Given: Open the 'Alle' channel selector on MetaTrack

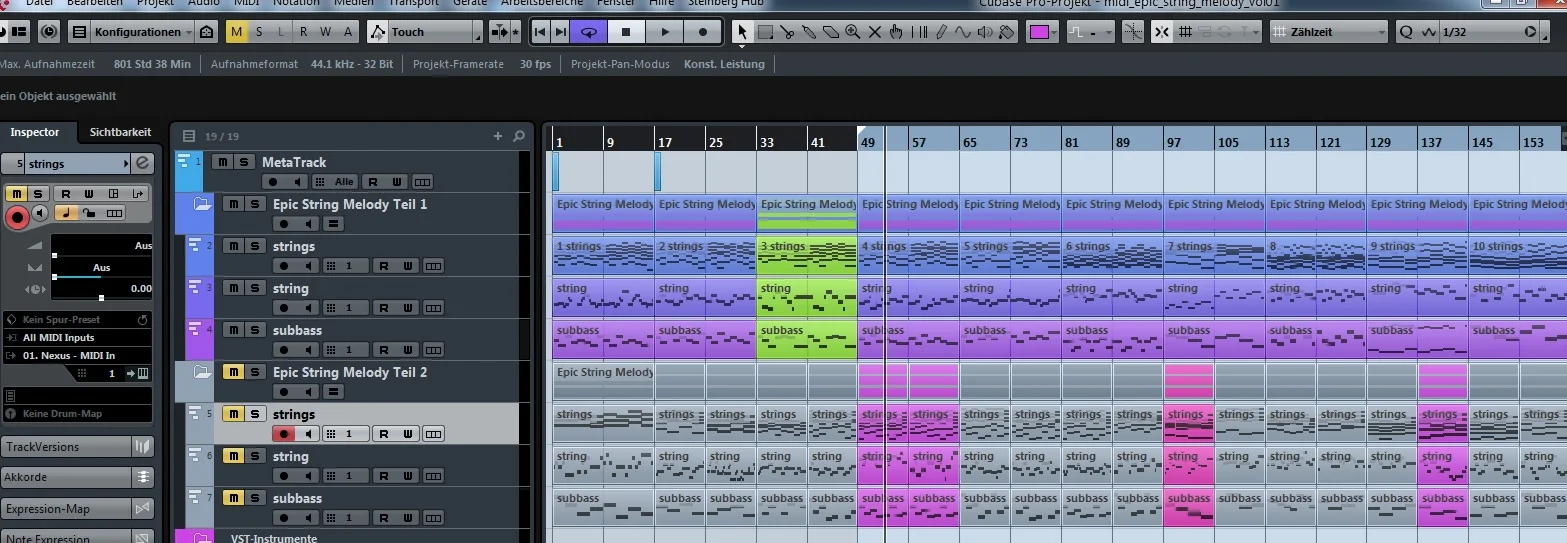Looking at the screenshot, I should 335,182.
